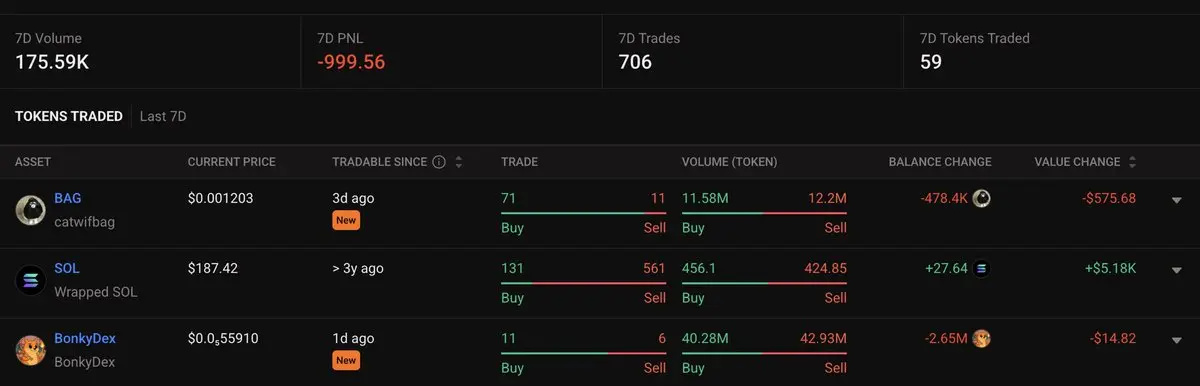Screen dimensions: 1200x386
Task: Click the info icon beside Tradable Since
Action: click(x=439, y=162)
